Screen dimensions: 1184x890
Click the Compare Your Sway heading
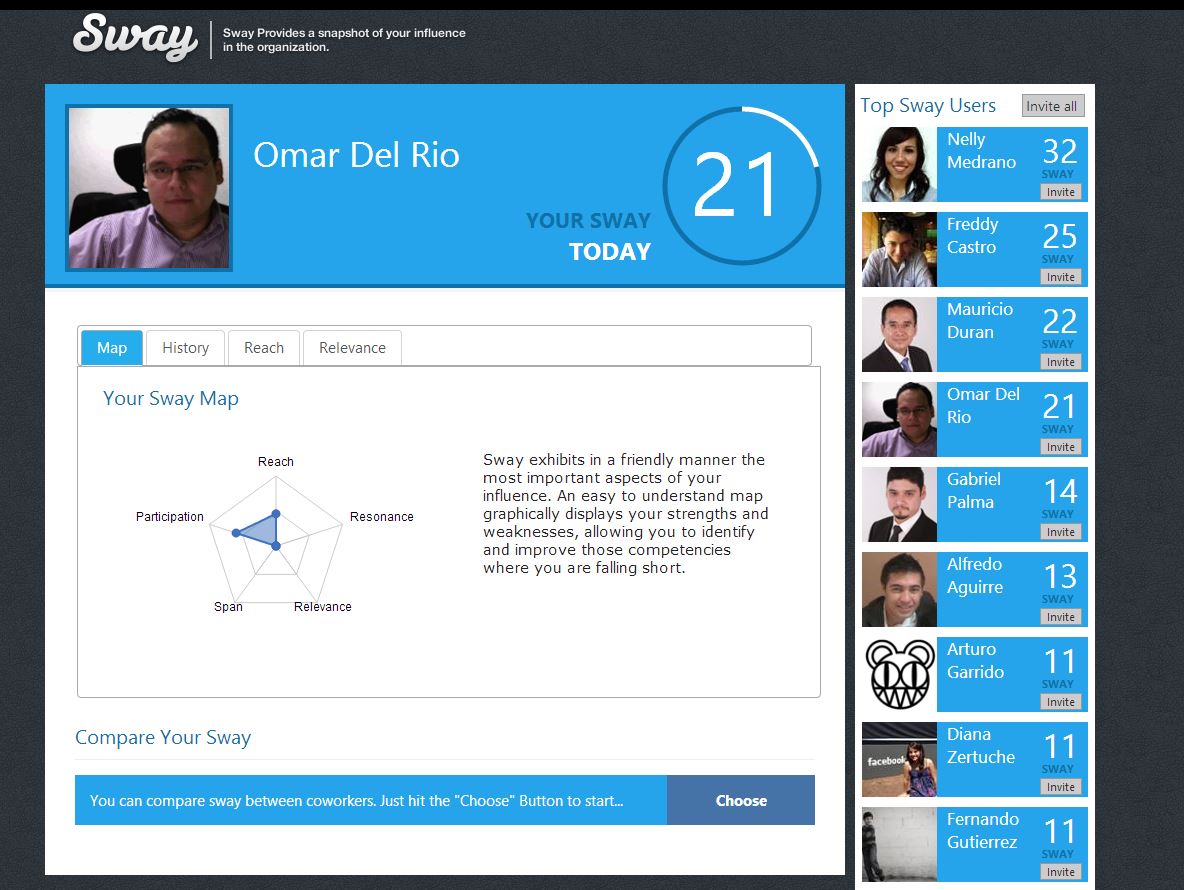(x=163, y=738)
